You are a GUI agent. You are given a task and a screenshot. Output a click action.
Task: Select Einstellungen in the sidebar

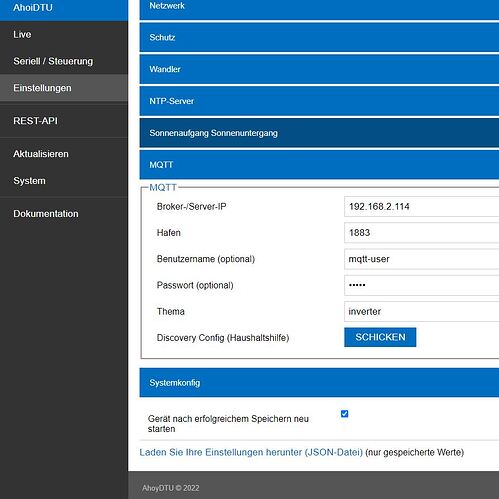pyautogui.click(x=64, y=88)
